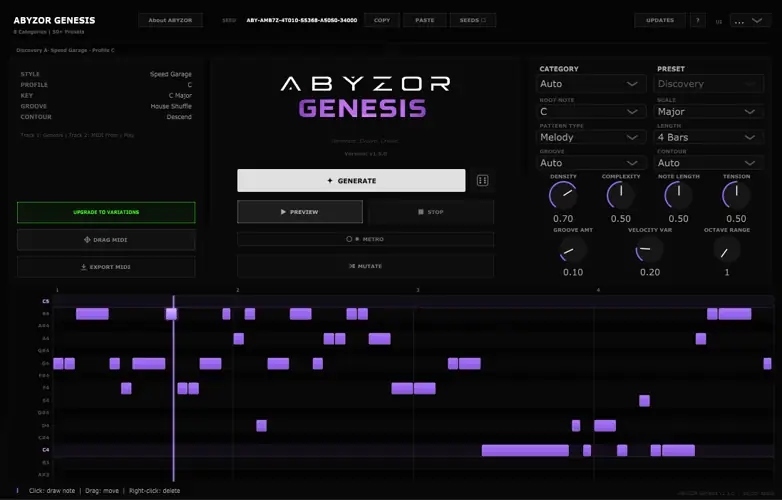Click the C4 key label in piano roll
This screenshot has width=782, height=500.
click(45, 450)
